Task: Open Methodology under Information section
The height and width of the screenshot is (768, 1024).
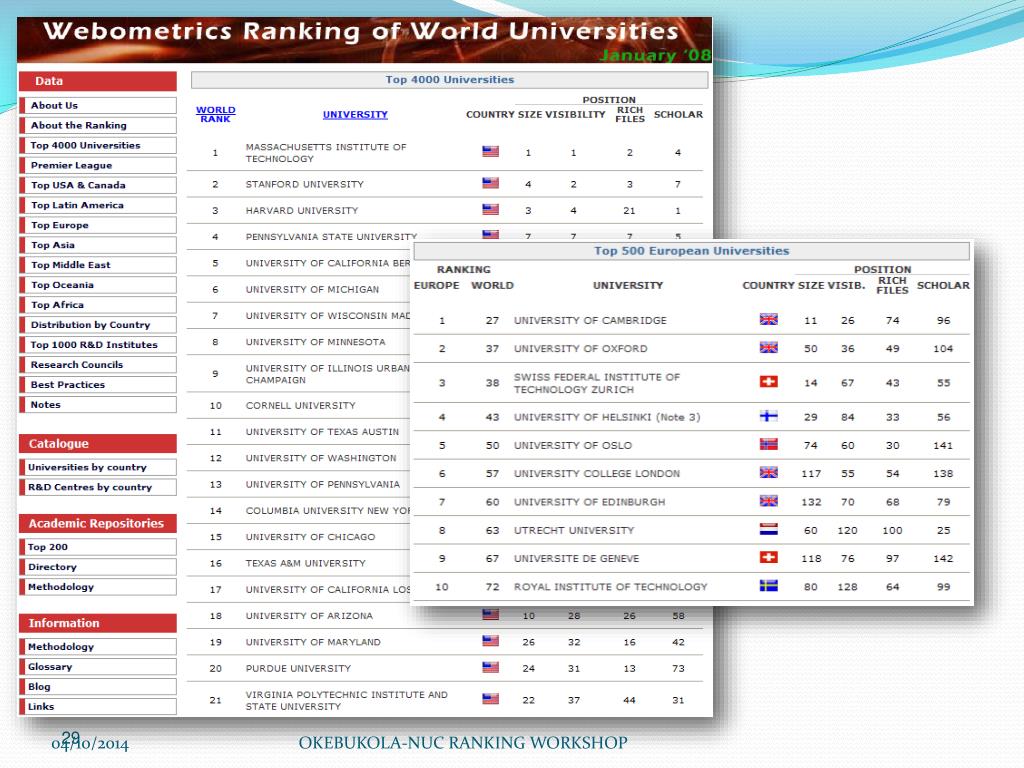Action: click(98, 647)
